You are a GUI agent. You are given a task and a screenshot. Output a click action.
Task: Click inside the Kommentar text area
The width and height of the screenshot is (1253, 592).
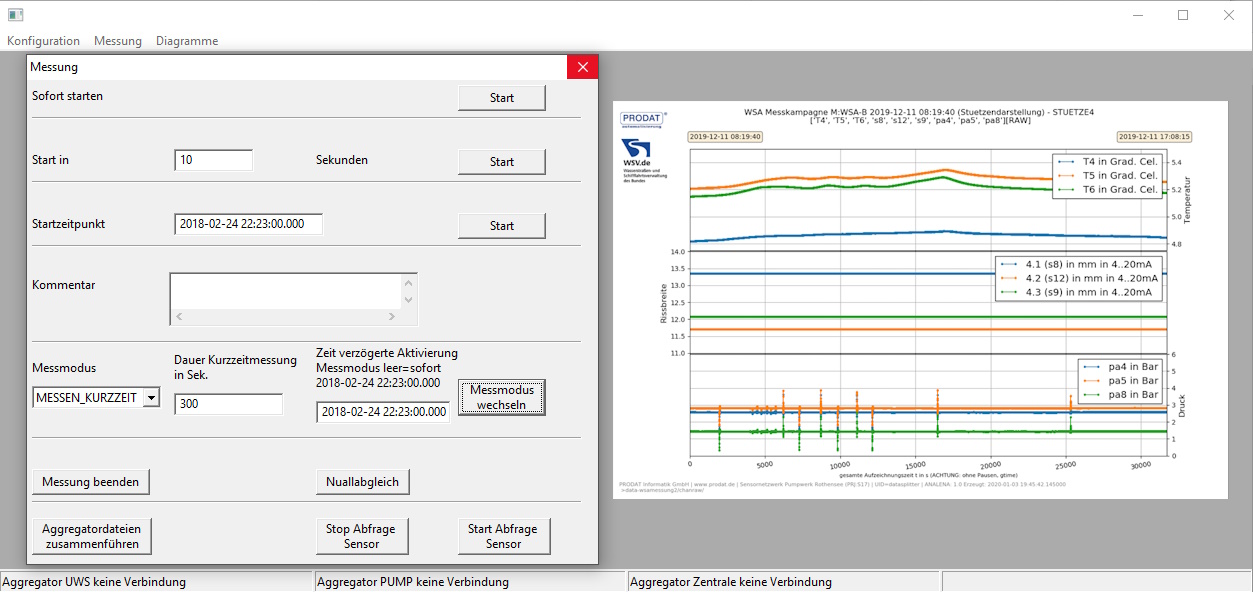285,291
